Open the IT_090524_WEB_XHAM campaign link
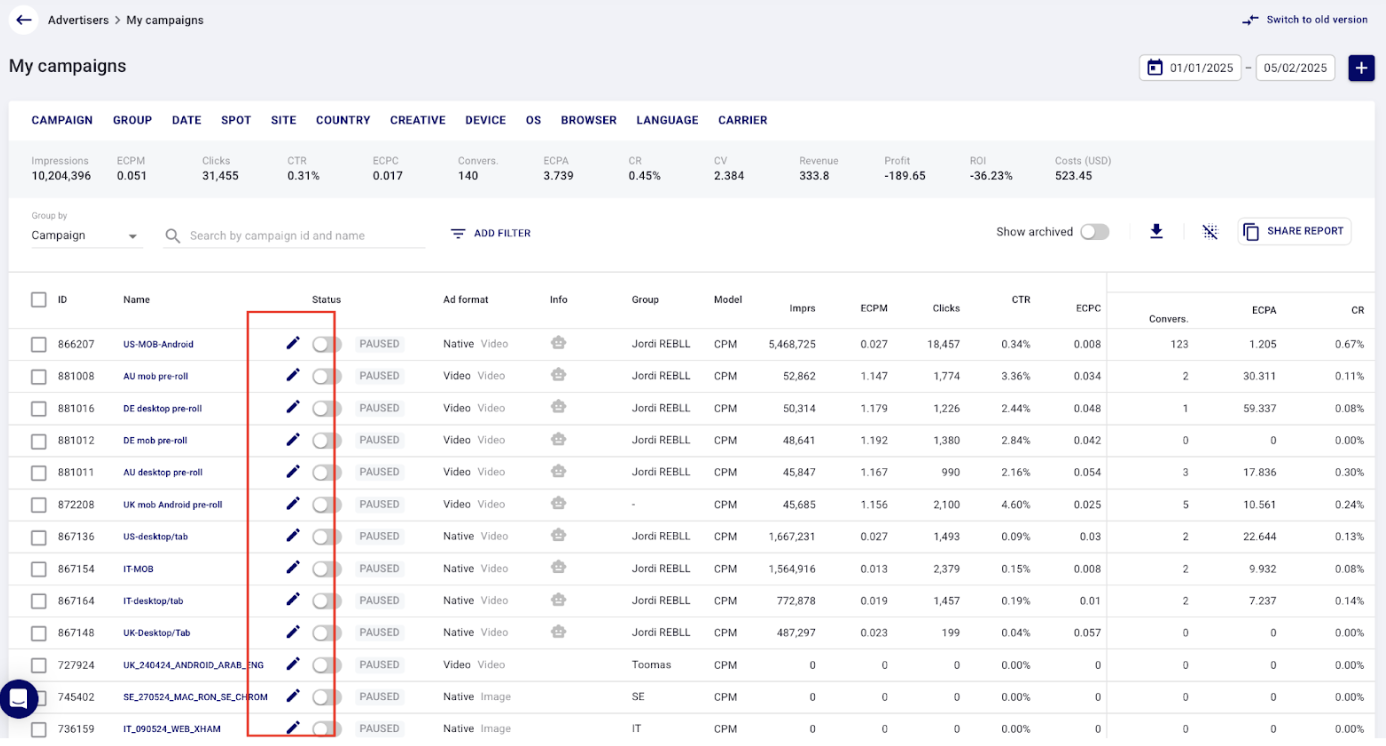This screenshot has height=746, width=1386. coord(171,729)
